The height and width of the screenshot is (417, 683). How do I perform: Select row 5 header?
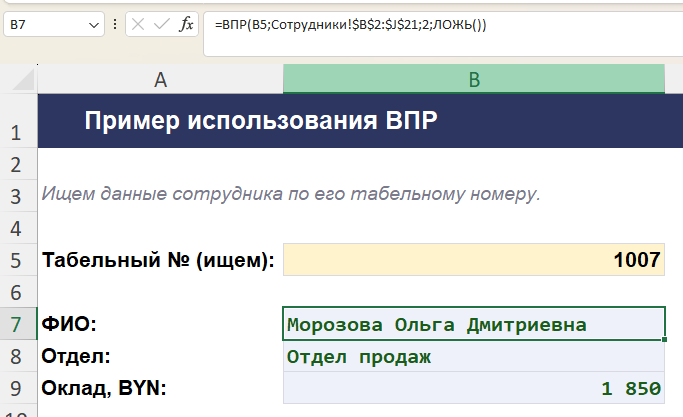(x=18, y=260)
